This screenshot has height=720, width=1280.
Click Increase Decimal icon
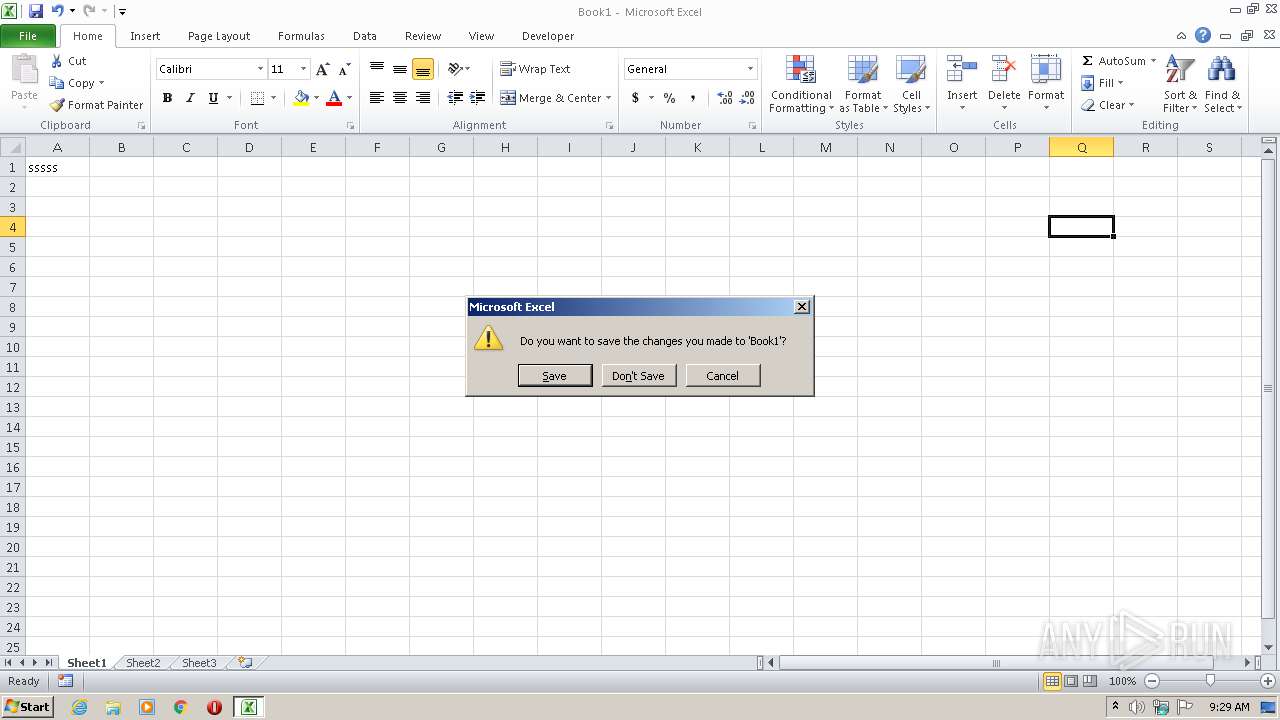[x=724, y=98]
